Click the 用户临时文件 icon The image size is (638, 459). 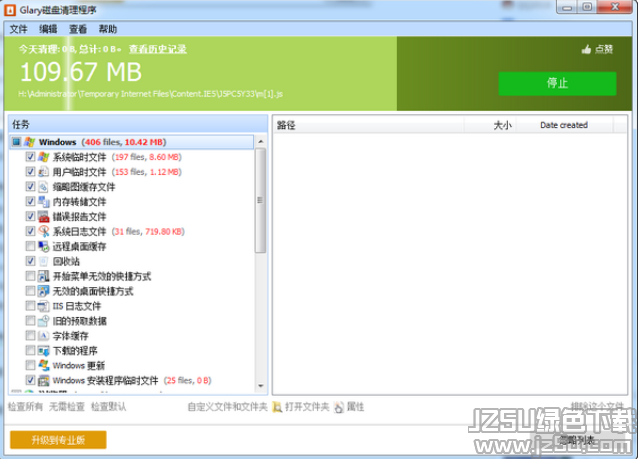(x=44, y=172)
